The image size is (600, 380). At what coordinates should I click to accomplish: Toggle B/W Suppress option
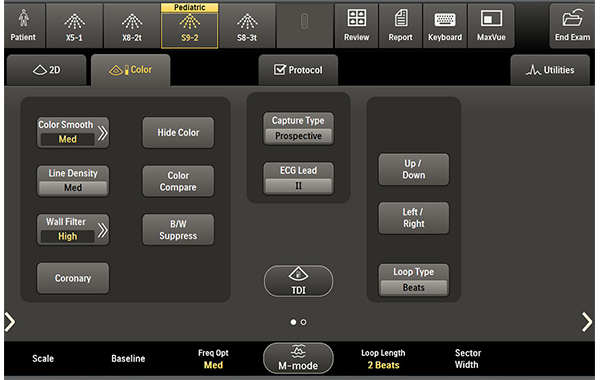[x=178, y=230]
